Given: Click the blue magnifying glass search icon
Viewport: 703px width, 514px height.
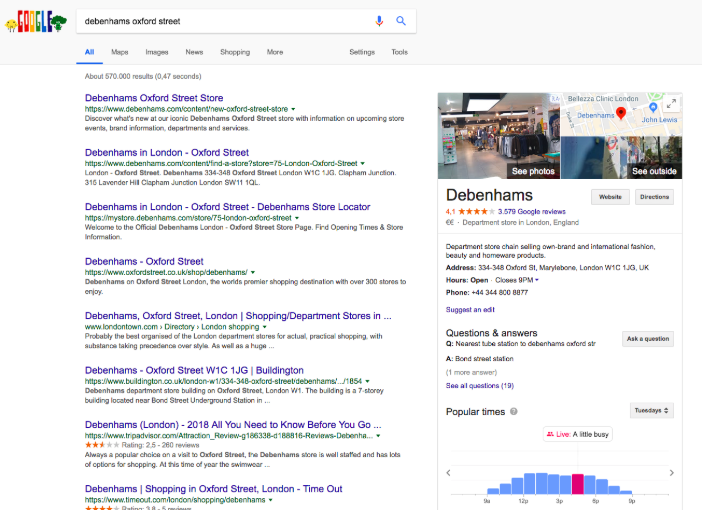Looking at the screenshot, I should pyautogui.click(x=401, y=21).
